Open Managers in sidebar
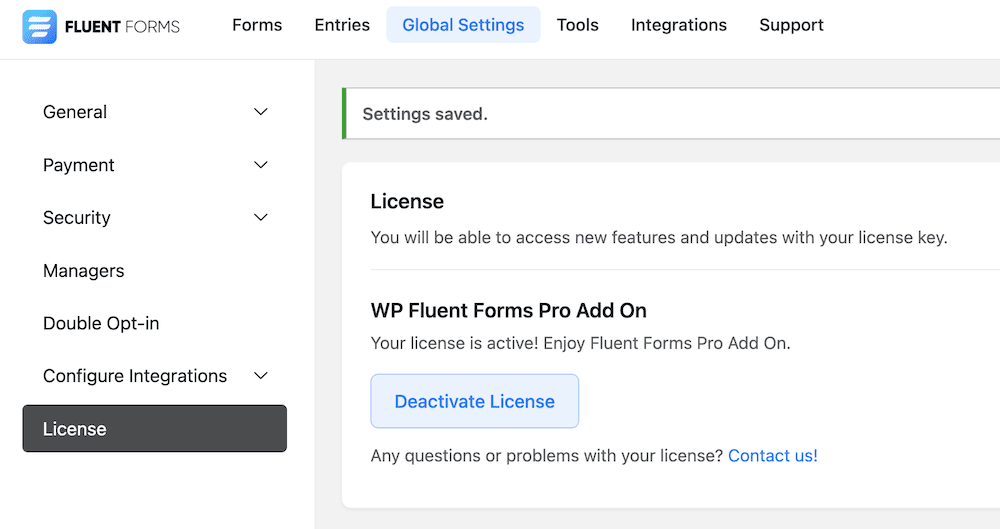This screenshot has height=529, width=1000. pos(84,271)
